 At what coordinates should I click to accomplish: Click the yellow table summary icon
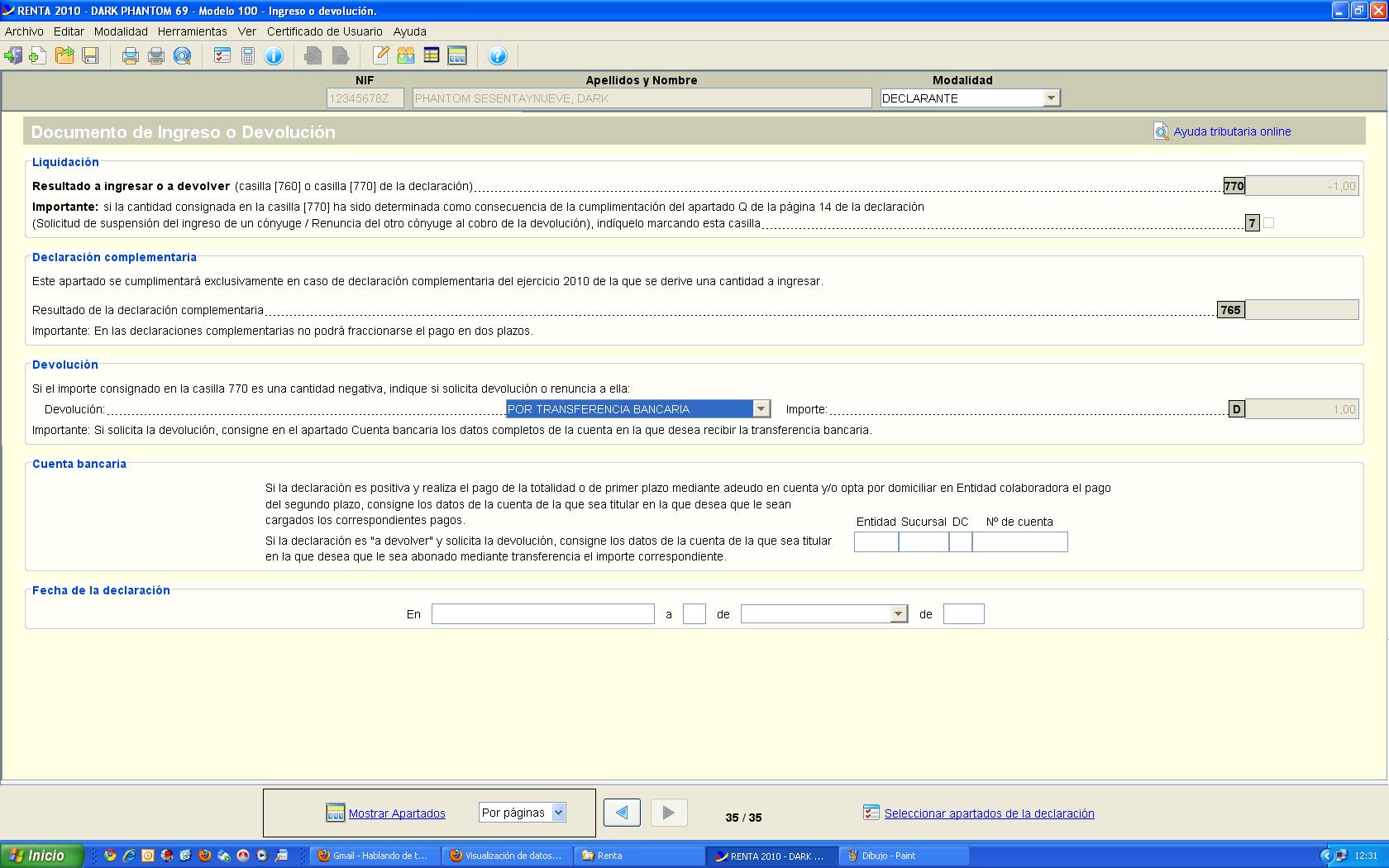point(431,55)
